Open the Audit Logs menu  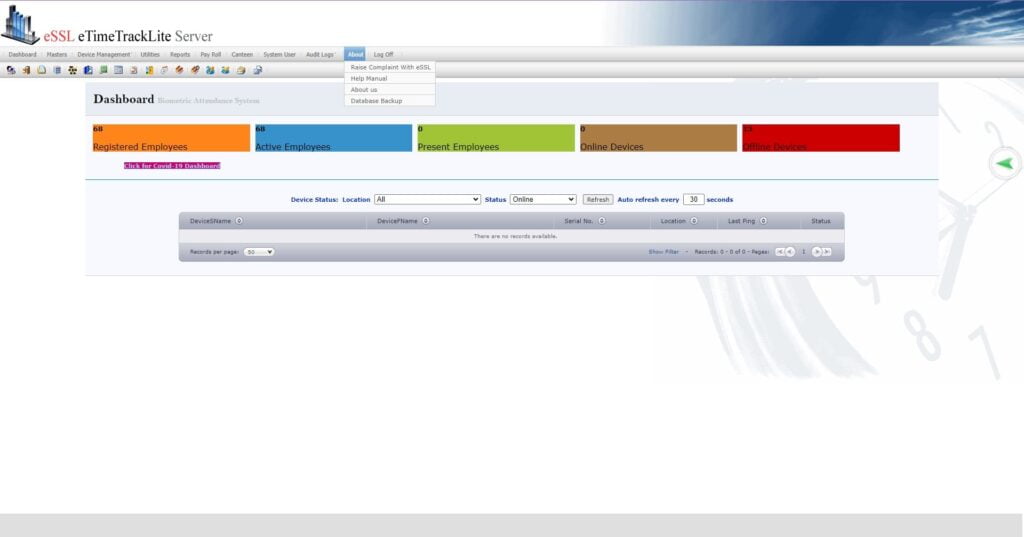click(320, 54)
